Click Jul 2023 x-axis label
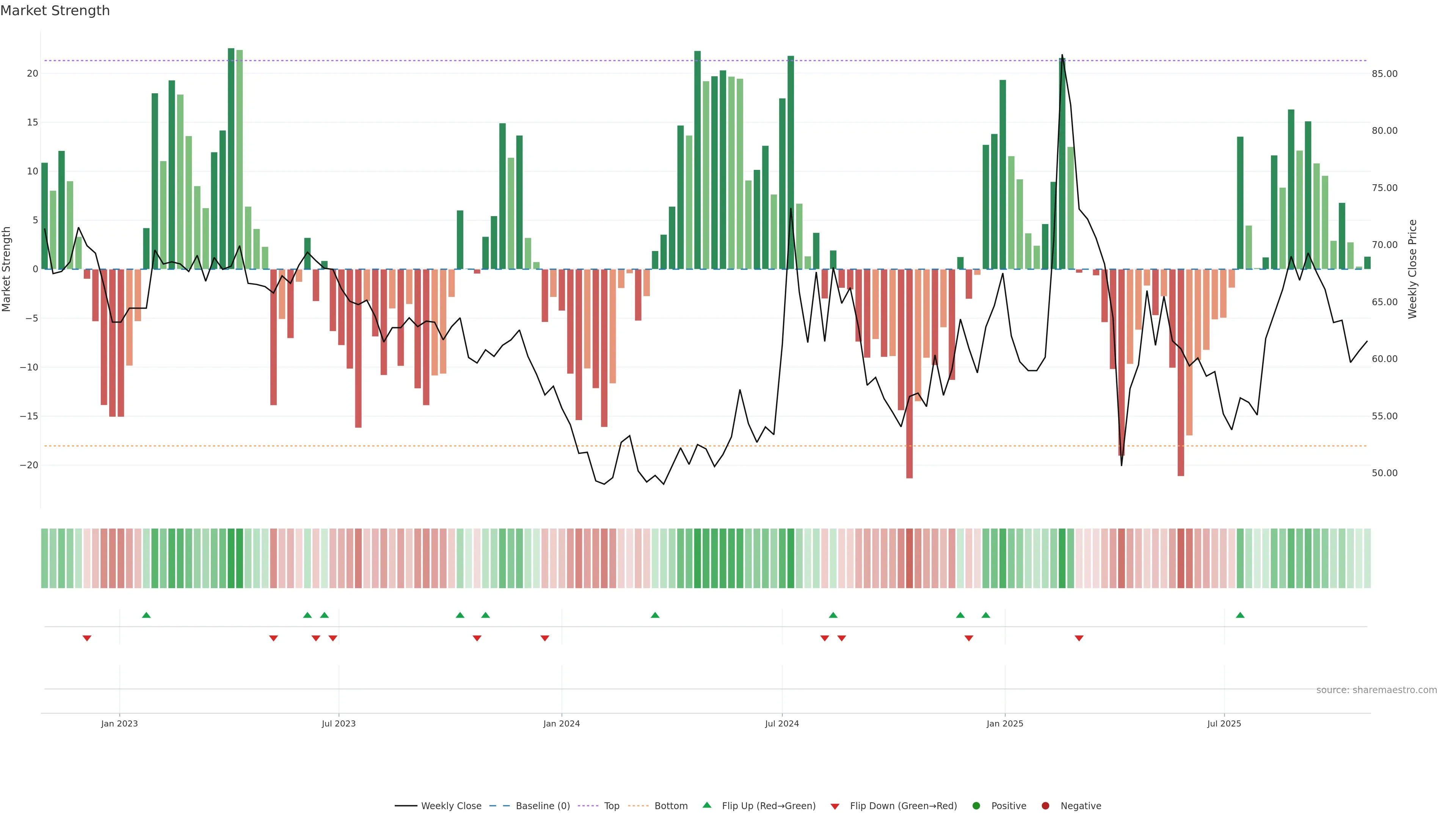The image size is (1456, 819). [x=339, y=723]
